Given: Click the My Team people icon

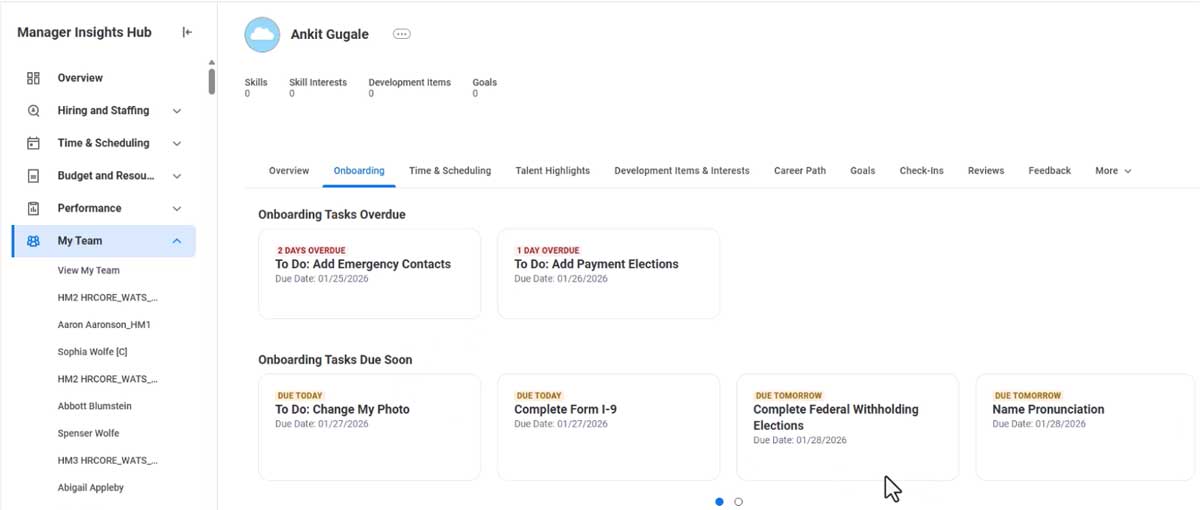Looking at the screenshot, I should (x=33, y=241).
